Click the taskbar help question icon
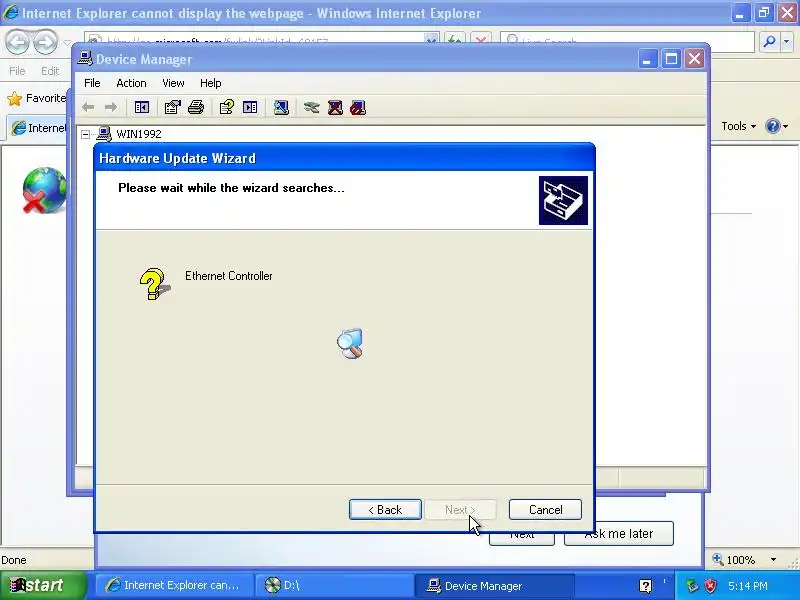 (645, 586)
